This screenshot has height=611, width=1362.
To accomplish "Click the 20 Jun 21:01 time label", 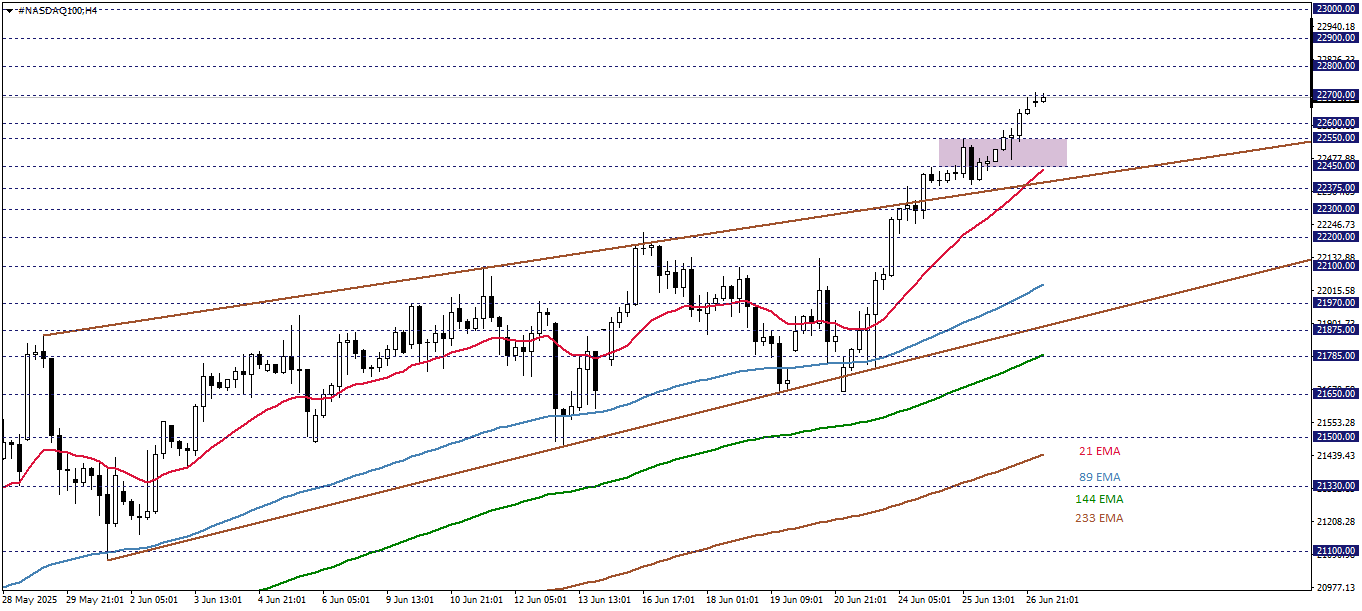I will (860, 600).
